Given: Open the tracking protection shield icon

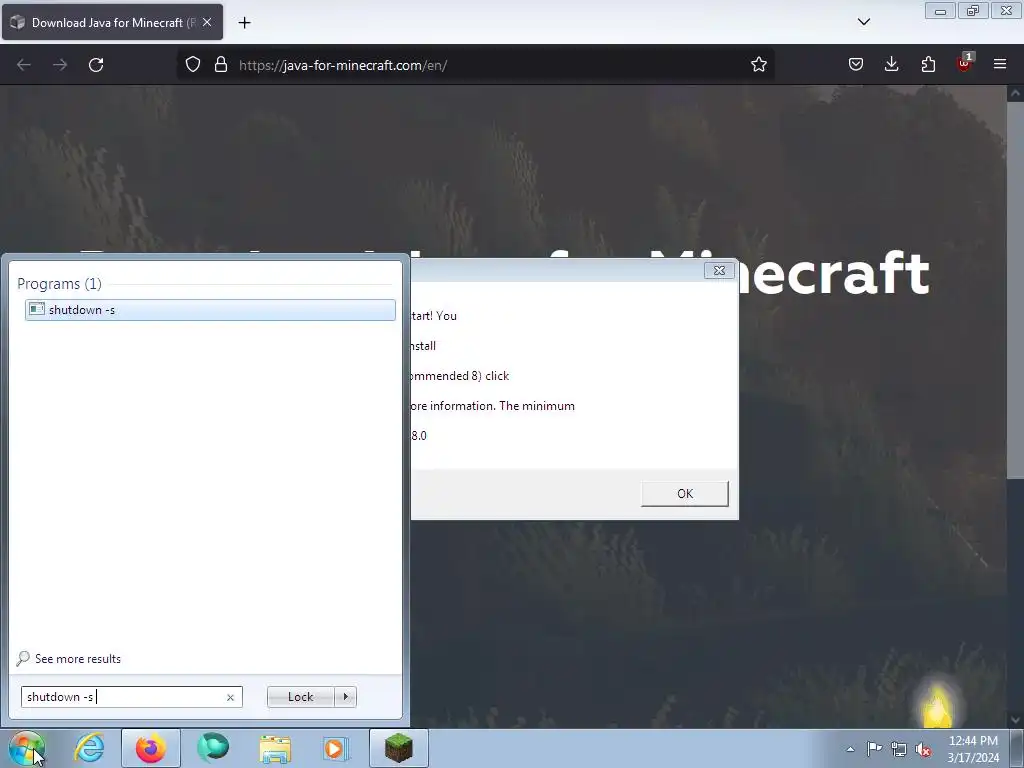Looking at the screenshot, I should [x=193, y=65].
